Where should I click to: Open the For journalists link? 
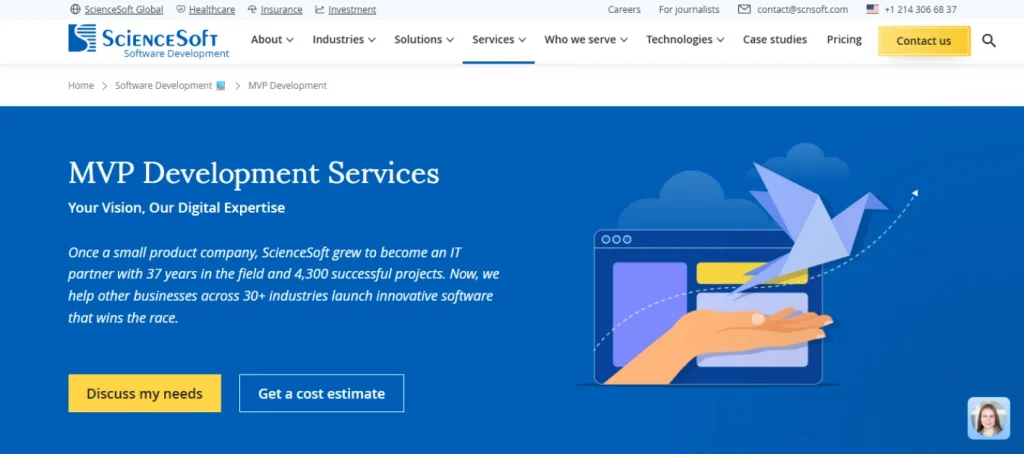(689, 9)
